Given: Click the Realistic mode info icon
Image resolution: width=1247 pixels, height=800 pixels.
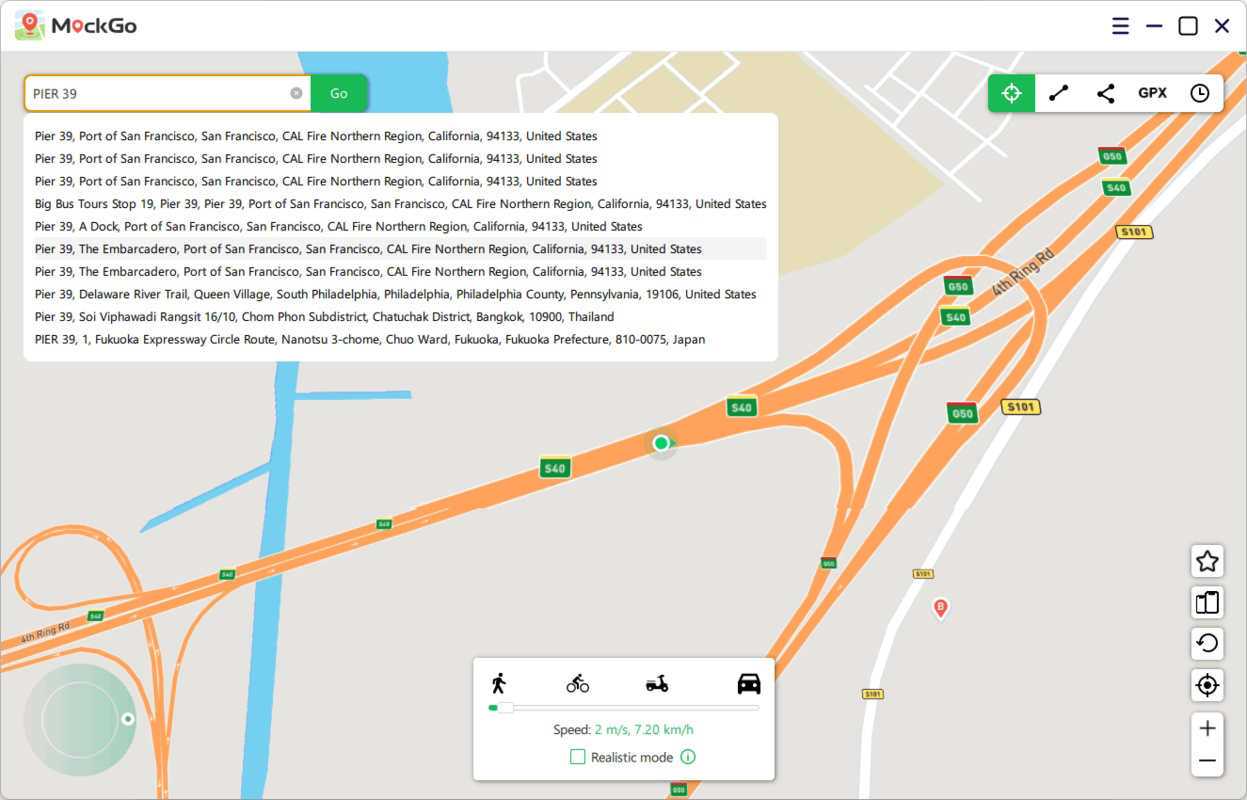Looking at the screenshot, I should (x=688, y=757).
